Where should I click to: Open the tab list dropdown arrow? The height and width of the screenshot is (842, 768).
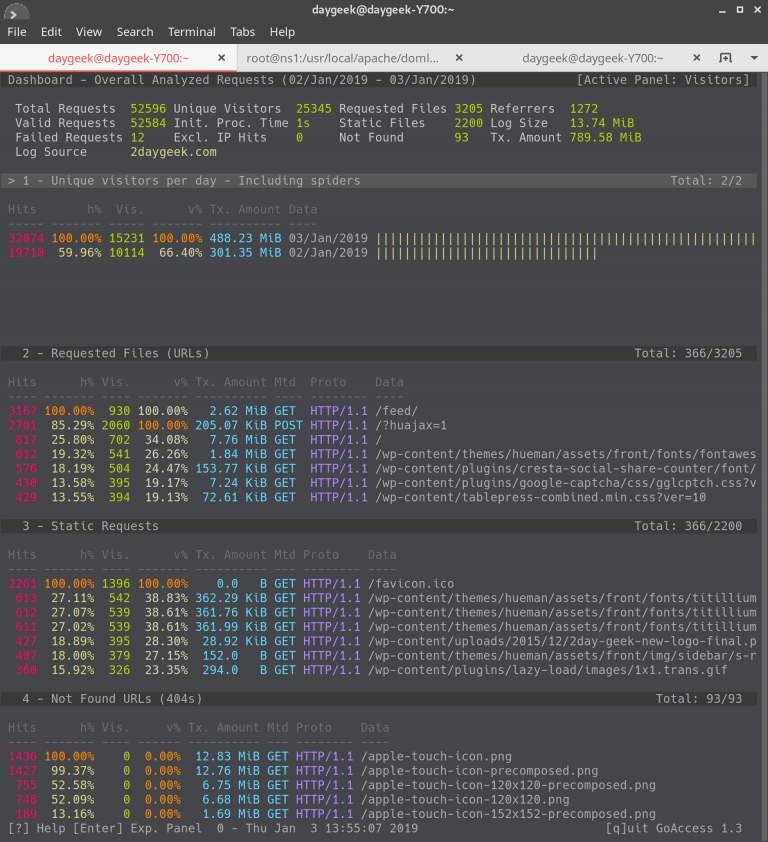click(x=753, y=57)
